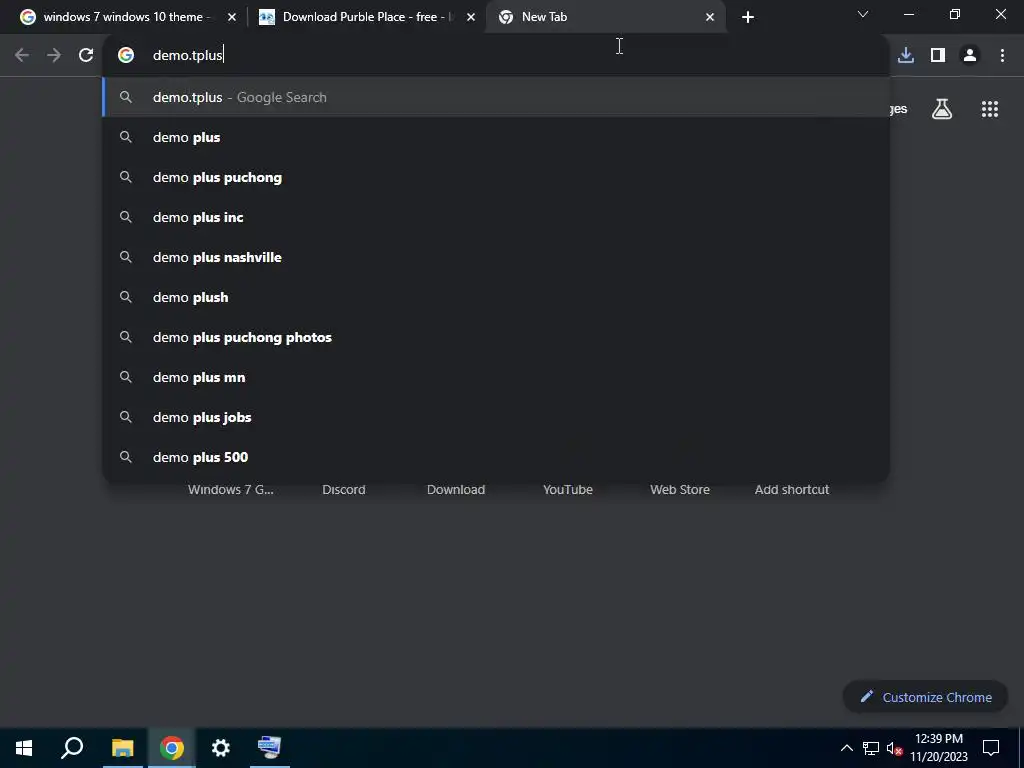Image resolution: width=1024 pixels, height=768 pixels.
Task: Open the Discord shortcut
Action: (344, 490)
